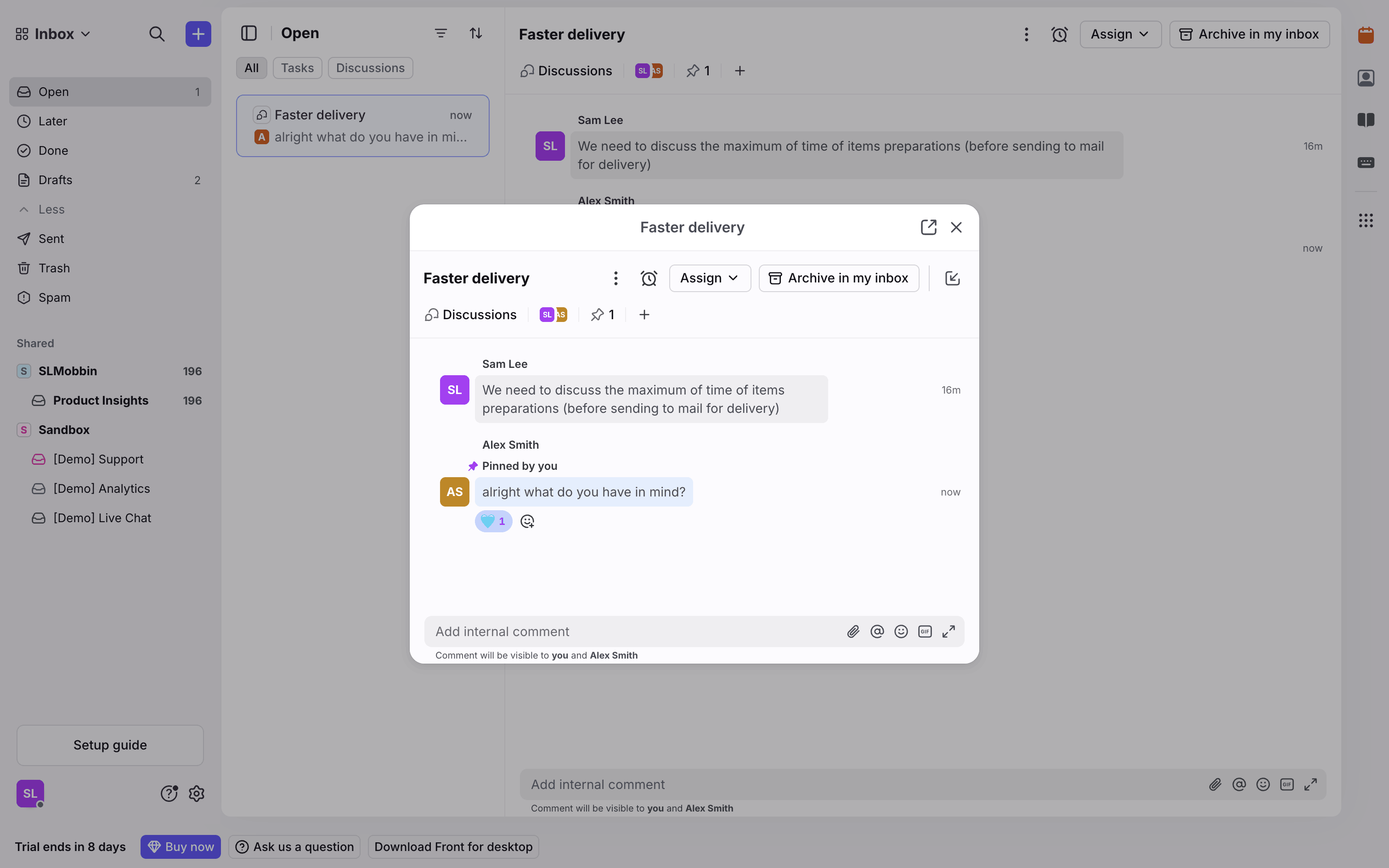The height and width of the screenshot is (868, 1389).
Task: Open three-dot menu in popup header
Action: coord(615,278)
